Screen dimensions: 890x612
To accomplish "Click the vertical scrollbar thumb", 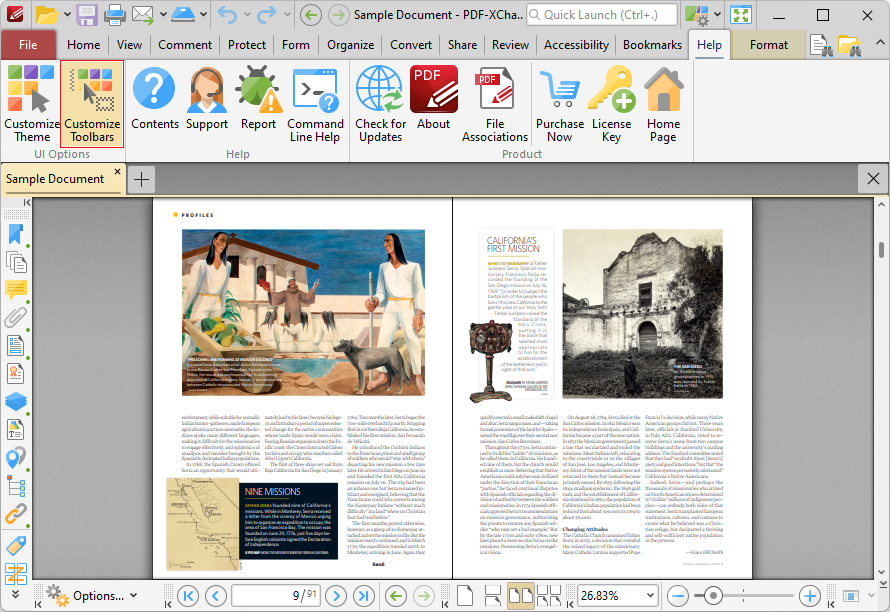I will pos(881,250).
